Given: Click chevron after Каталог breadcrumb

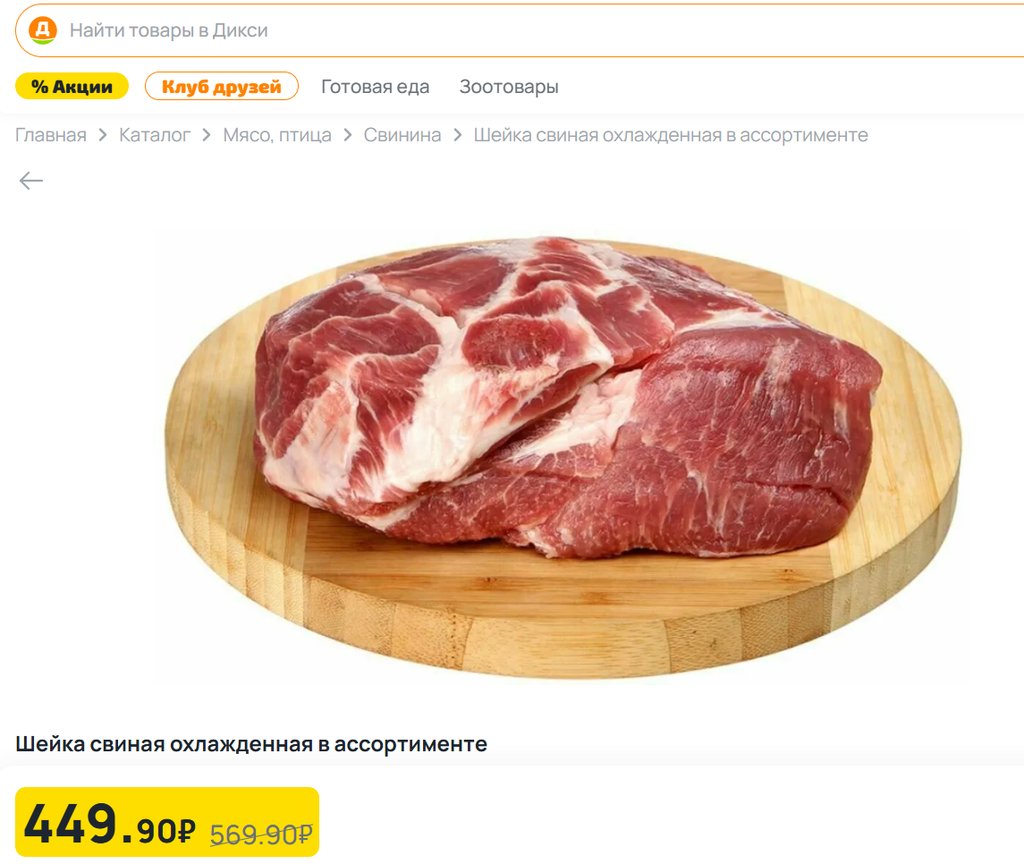Looking at the screenshot, I should click(x=206, y=135).
